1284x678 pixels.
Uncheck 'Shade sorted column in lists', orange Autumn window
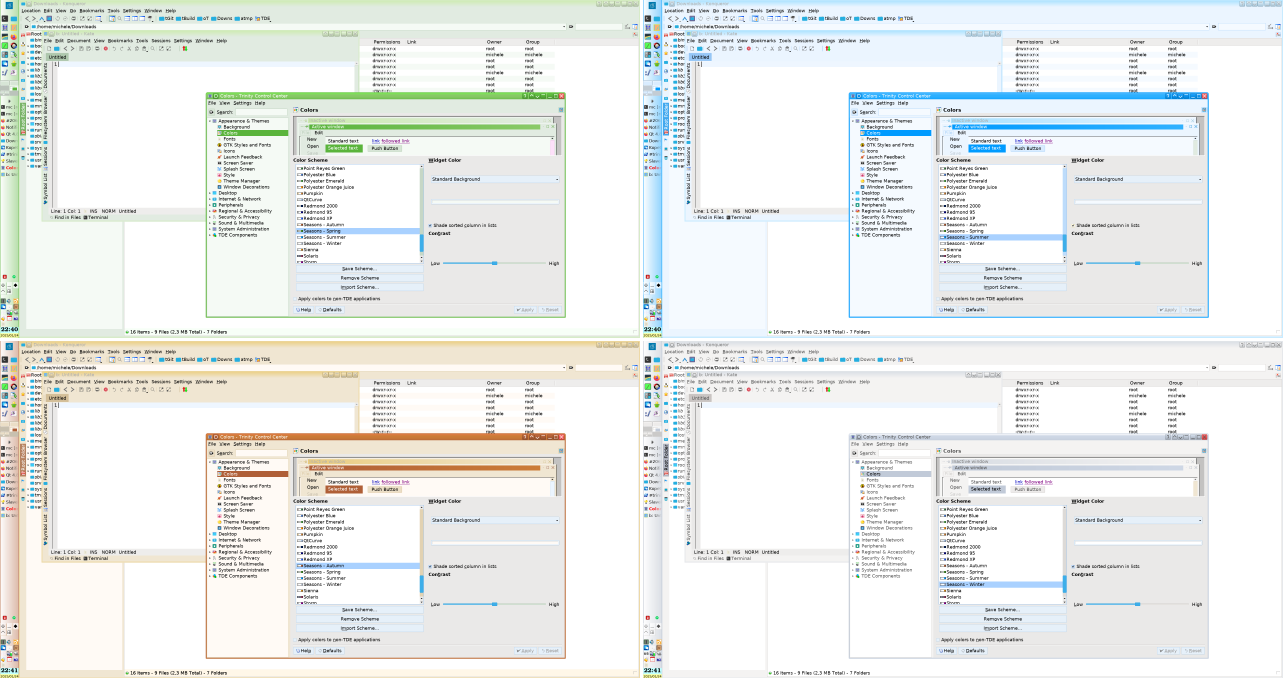pos(431,566)
